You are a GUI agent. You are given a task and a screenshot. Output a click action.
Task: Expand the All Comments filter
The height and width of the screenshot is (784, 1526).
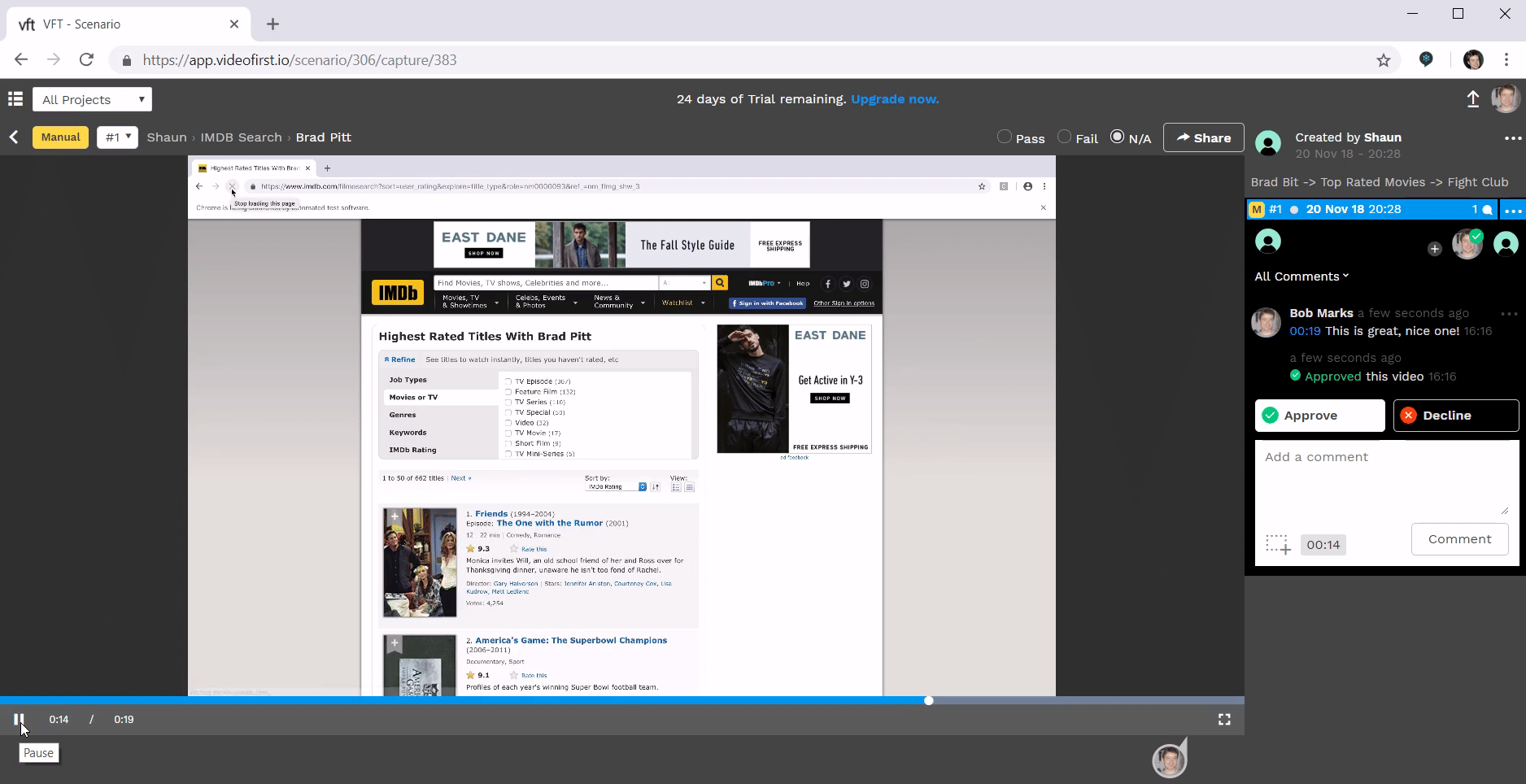[x=1301, y=277]
